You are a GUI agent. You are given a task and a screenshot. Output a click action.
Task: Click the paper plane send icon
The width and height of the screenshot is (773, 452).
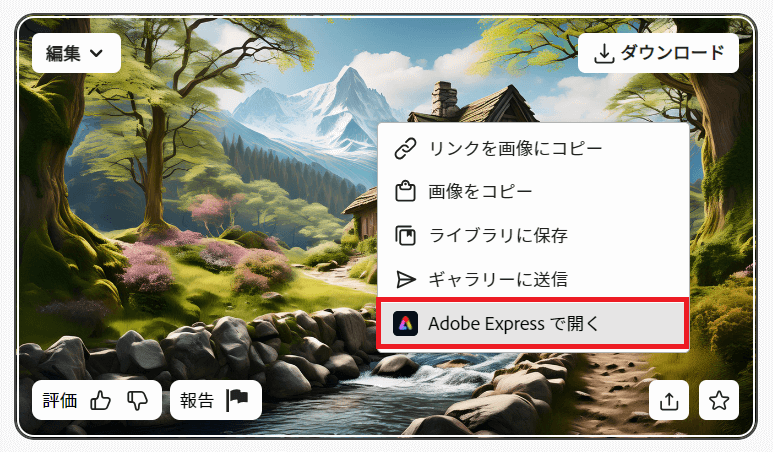(x=405, y=279)
